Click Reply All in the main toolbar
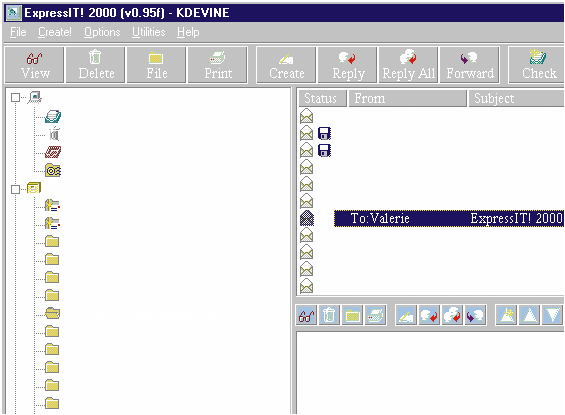Screen dimensions: 565x415 [x=408, y=65]
